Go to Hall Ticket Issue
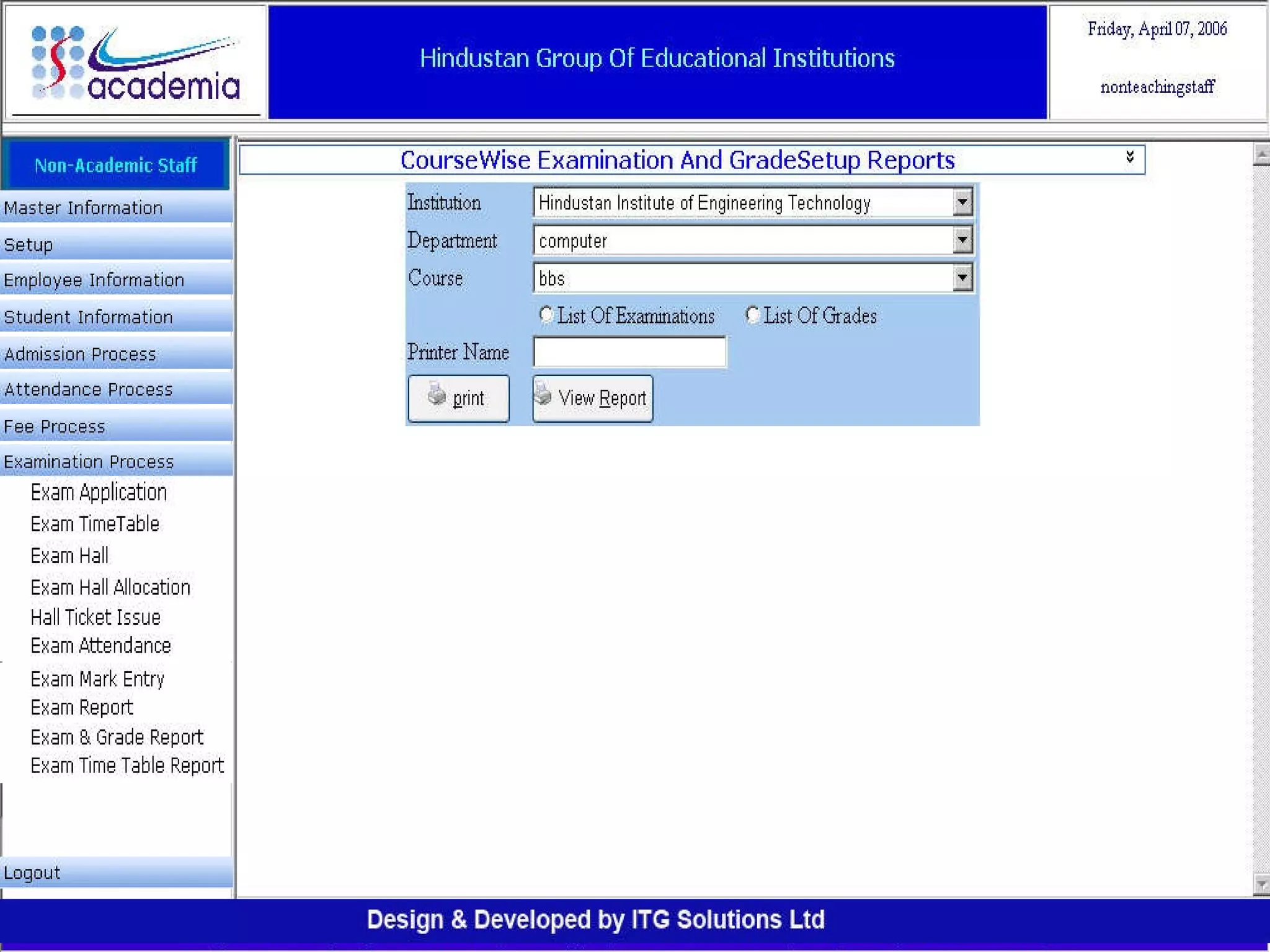Image resolution: width=1270 pixels, height=952 pixels. point(95,617)
